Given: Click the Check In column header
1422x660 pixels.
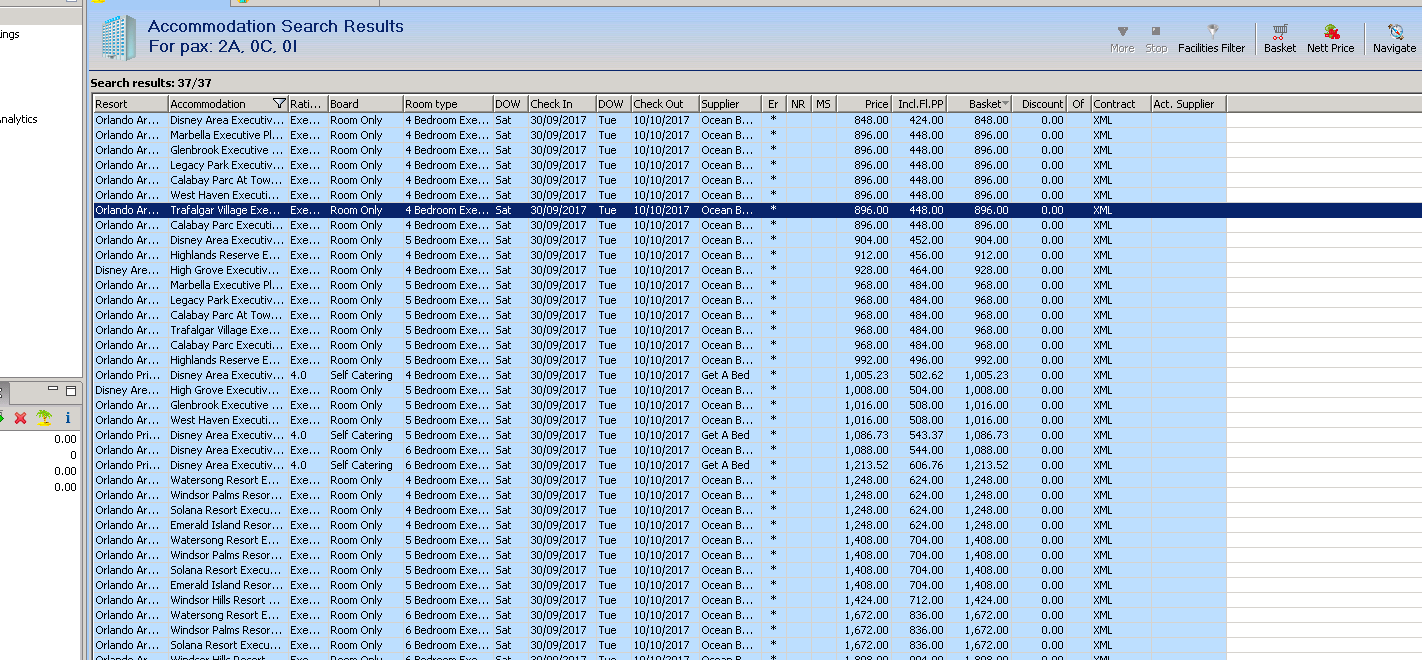Looking at the screenshot, I should coord(560,104).
